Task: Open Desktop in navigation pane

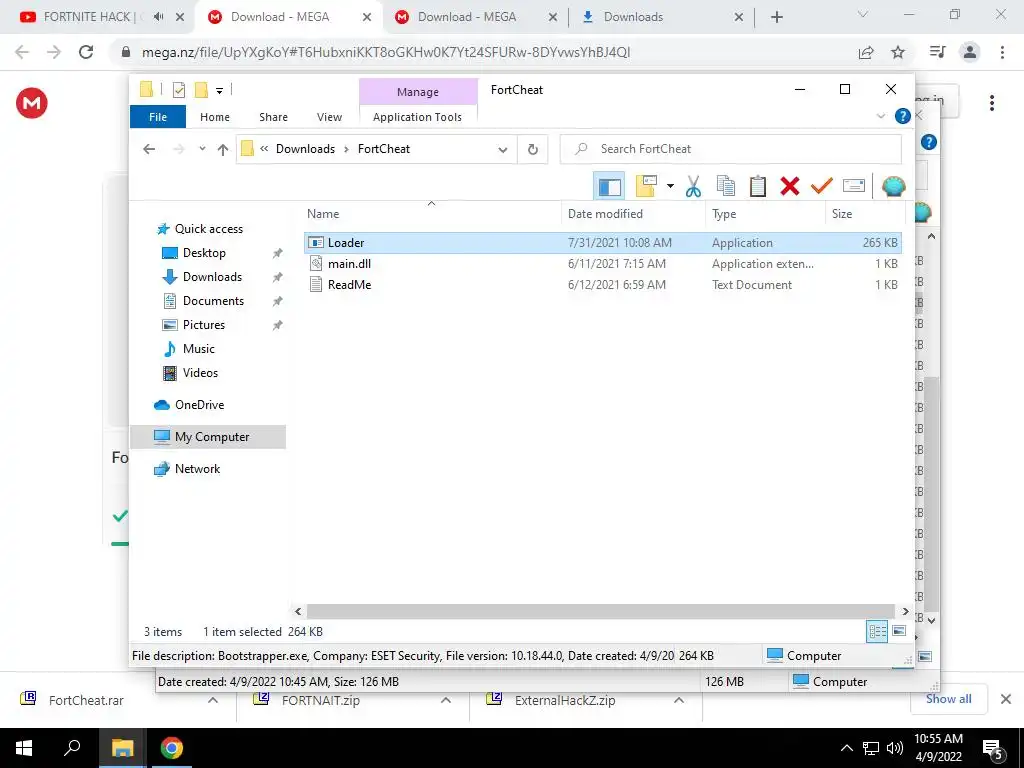Action: 204,253
